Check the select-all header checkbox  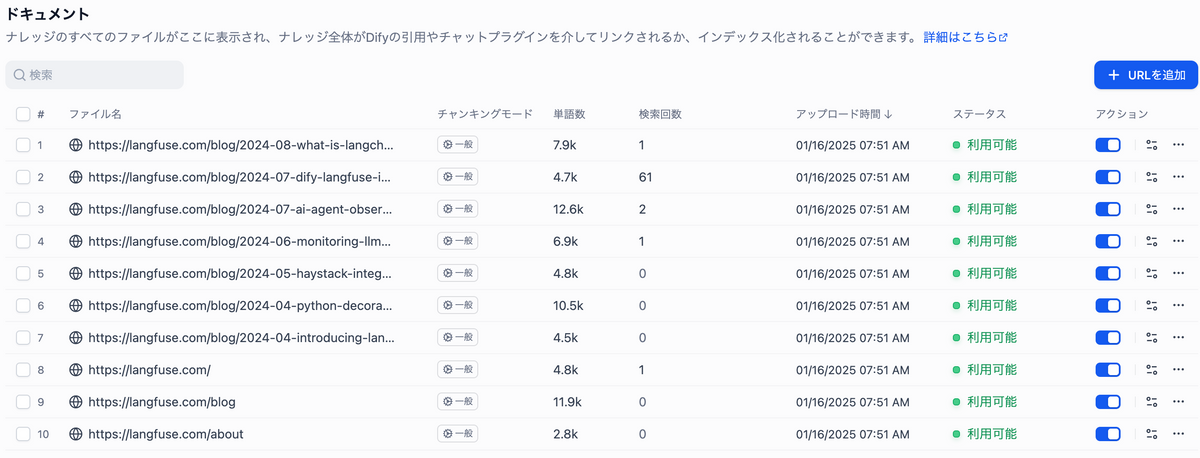[x=23, y=114]
